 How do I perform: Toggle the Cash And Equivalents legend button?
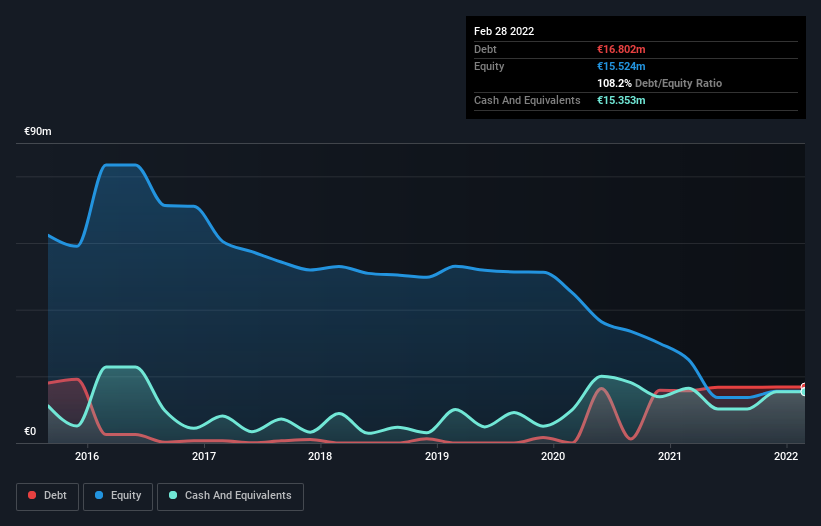pos(230,496)
